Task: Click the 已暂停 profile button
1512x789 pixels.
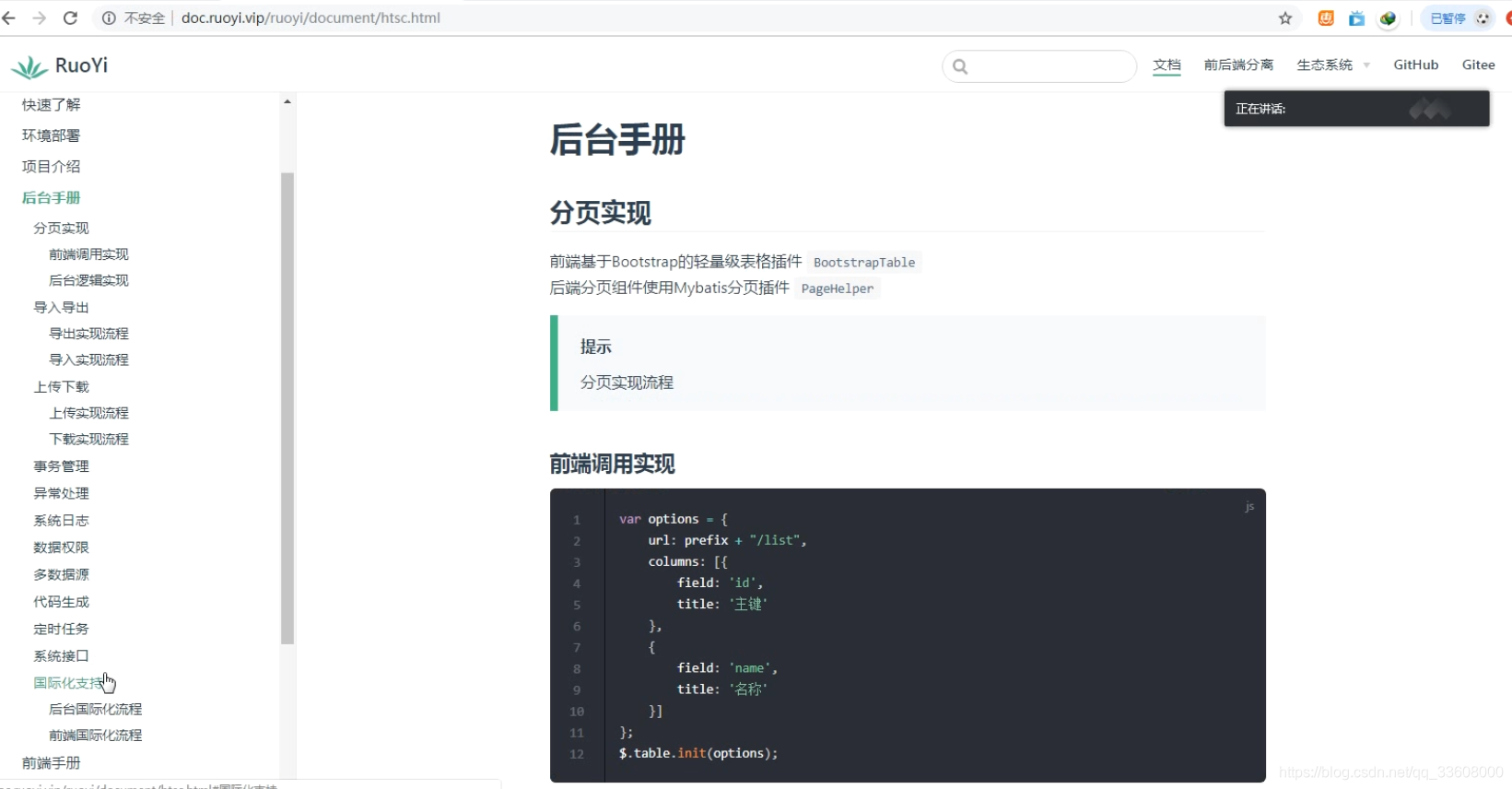Action: 1459,18
